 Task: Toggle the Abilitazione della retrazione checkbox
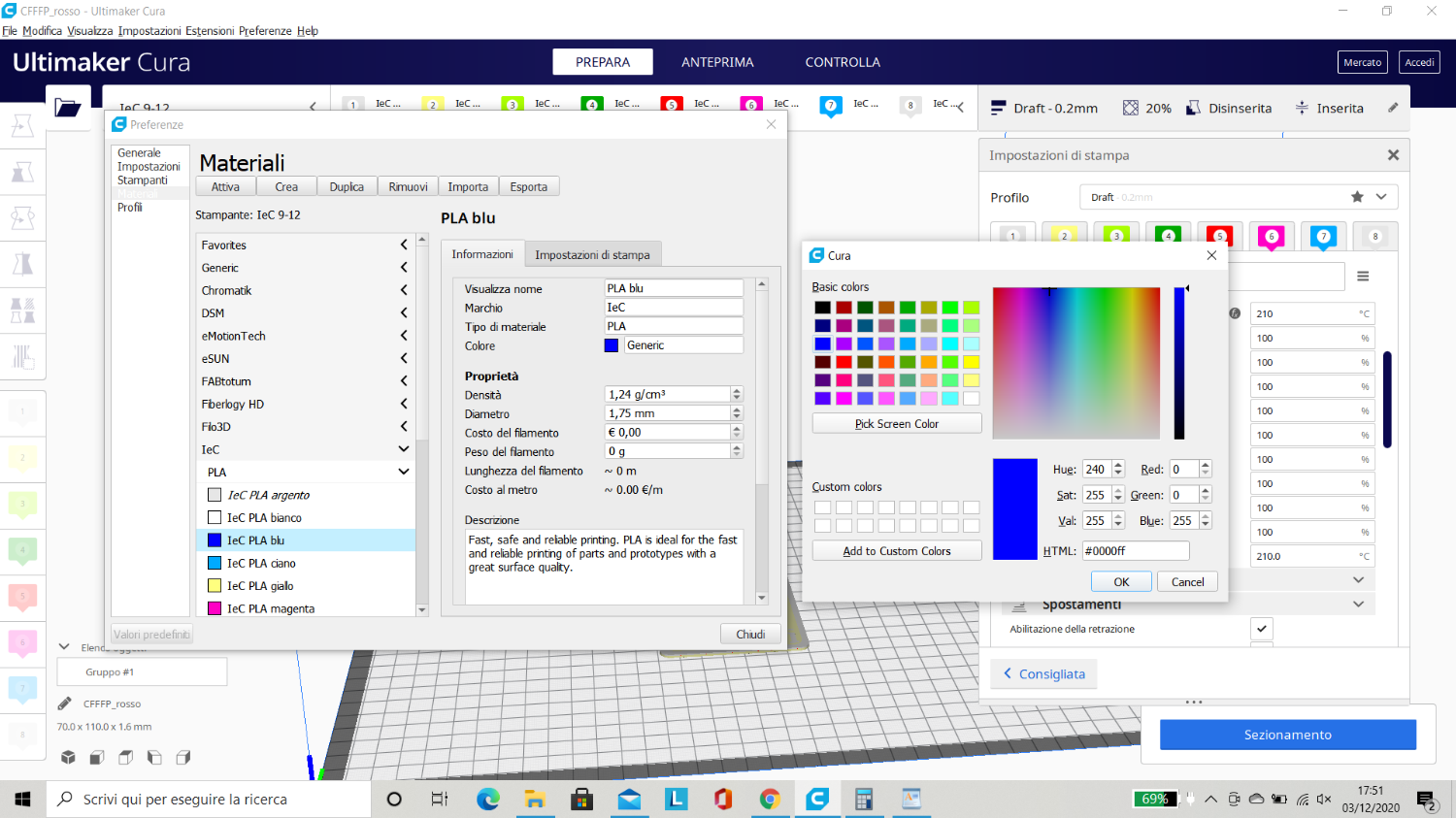pyautogui.click(x=1261, y=629)
